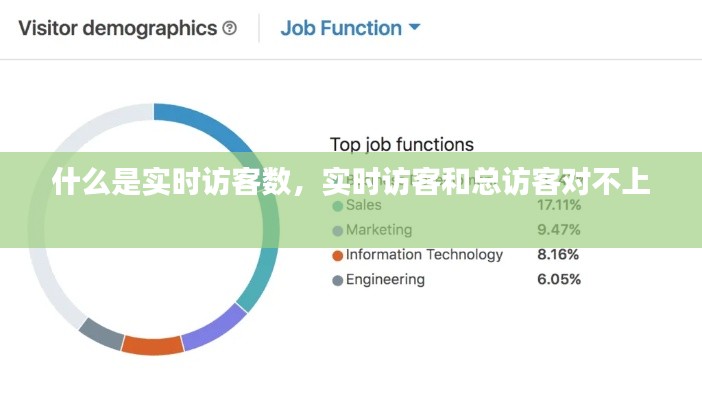The width and height of the screenshot is (702, 400).
Task: Click the orange Information Technology legend dot
Action: point(337,255)
